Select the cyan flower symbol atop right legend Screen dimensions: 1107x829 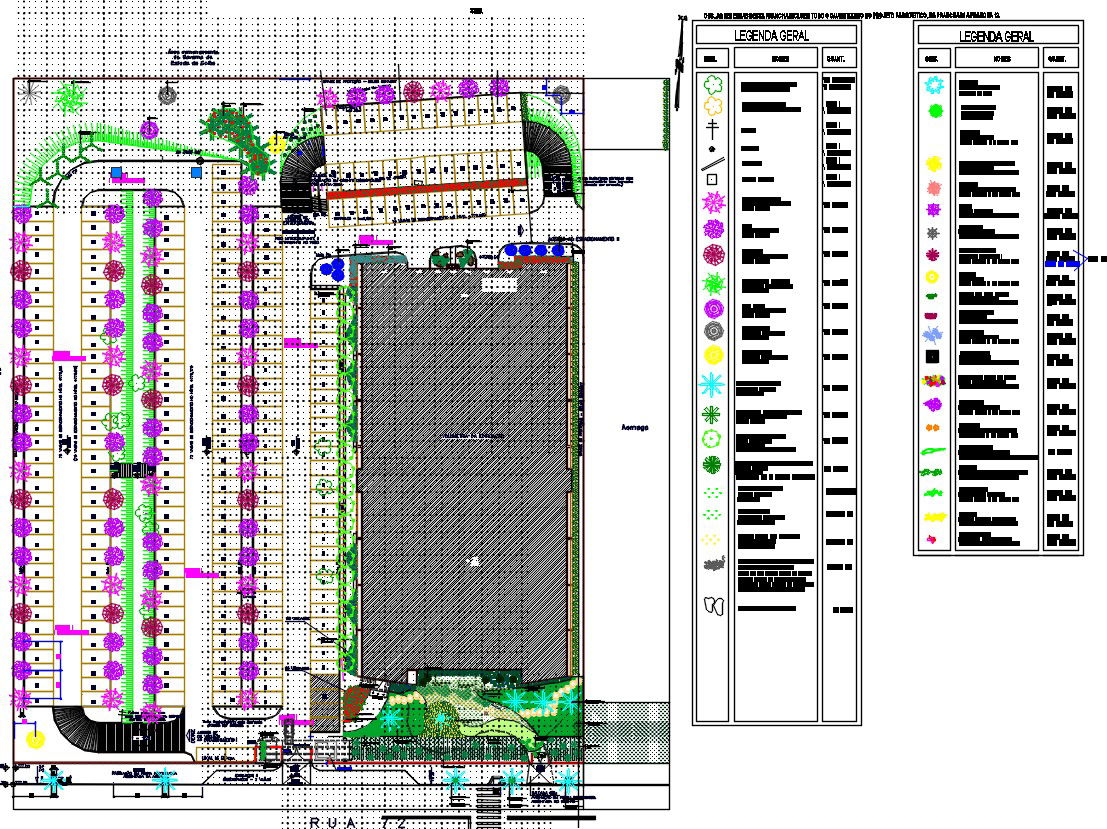pyautogui.click(x=934, y=85)
